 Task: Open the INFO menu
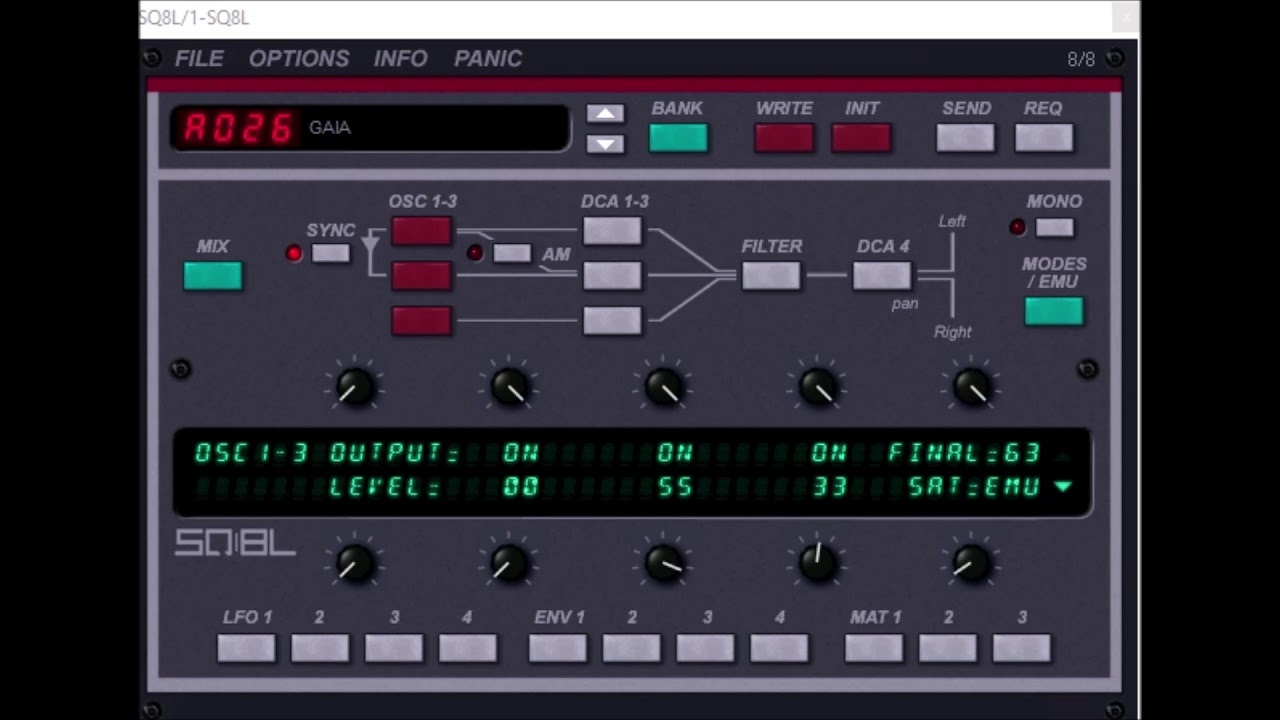401,59
